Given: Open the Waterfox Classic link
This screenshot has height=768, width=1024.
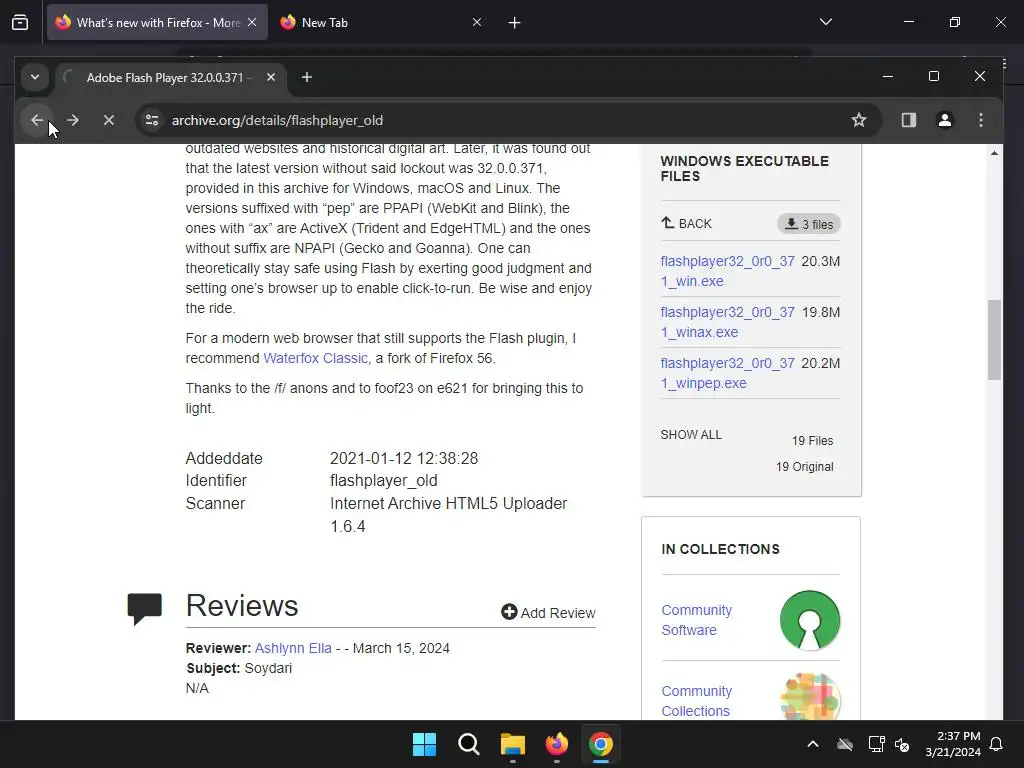Looking at the screenshot, I should pyautogui.click(x=317, y=358).
